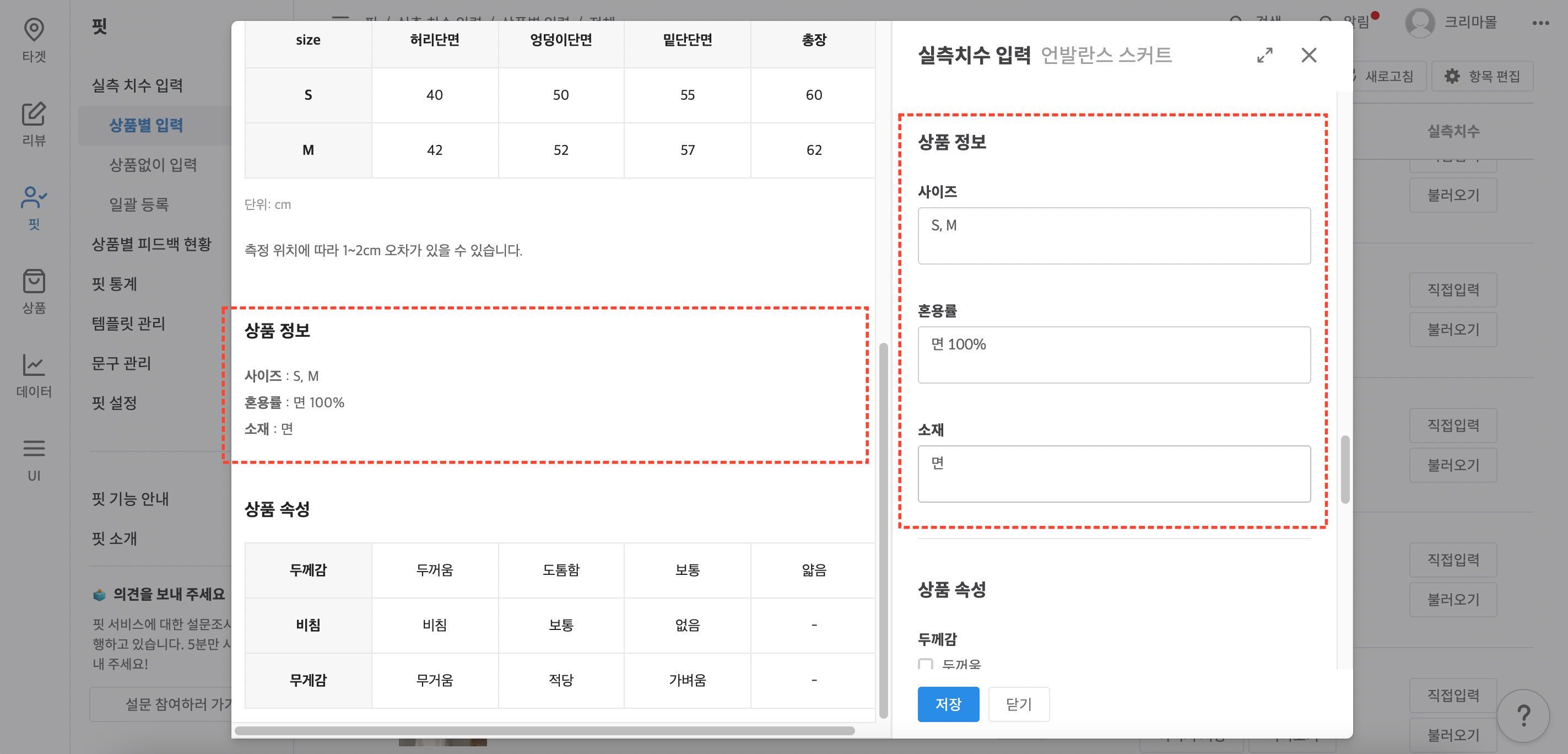
Task: Click the gear icon next to 항목 편집
Action: 1452,76
